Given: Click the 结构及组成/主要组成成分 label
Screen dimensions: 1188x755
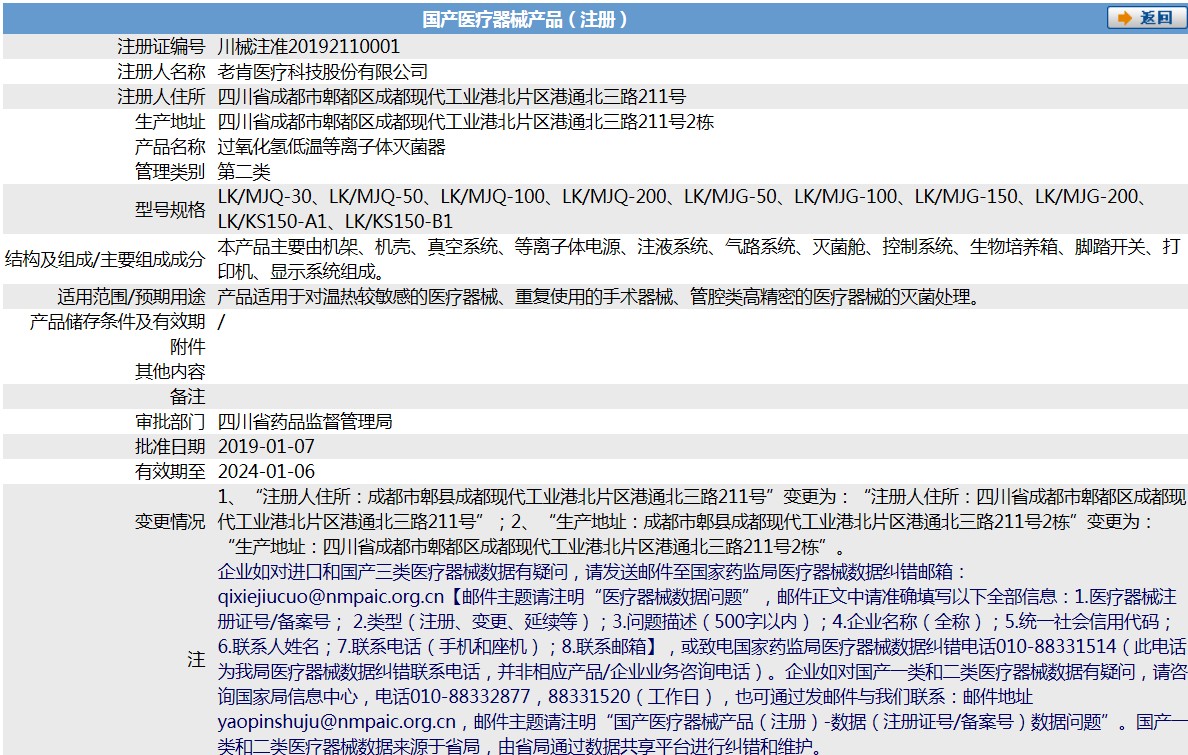Looking at the screenshot, I should coord(105,259).
